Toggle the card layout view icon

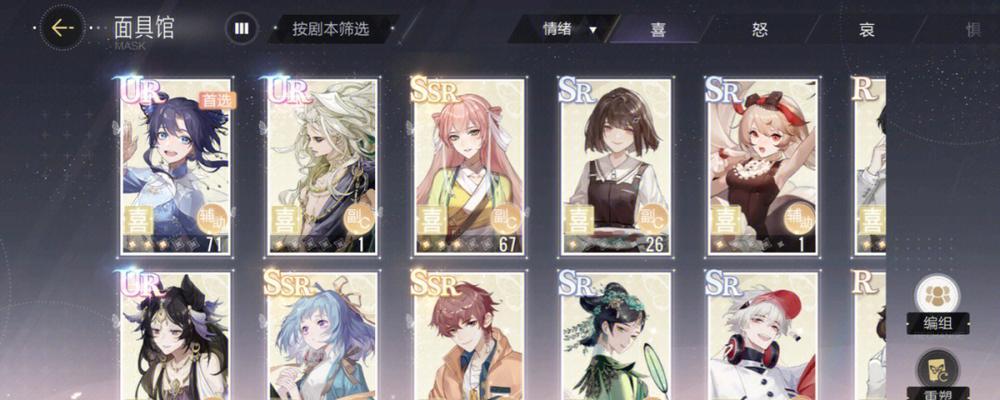242,29
